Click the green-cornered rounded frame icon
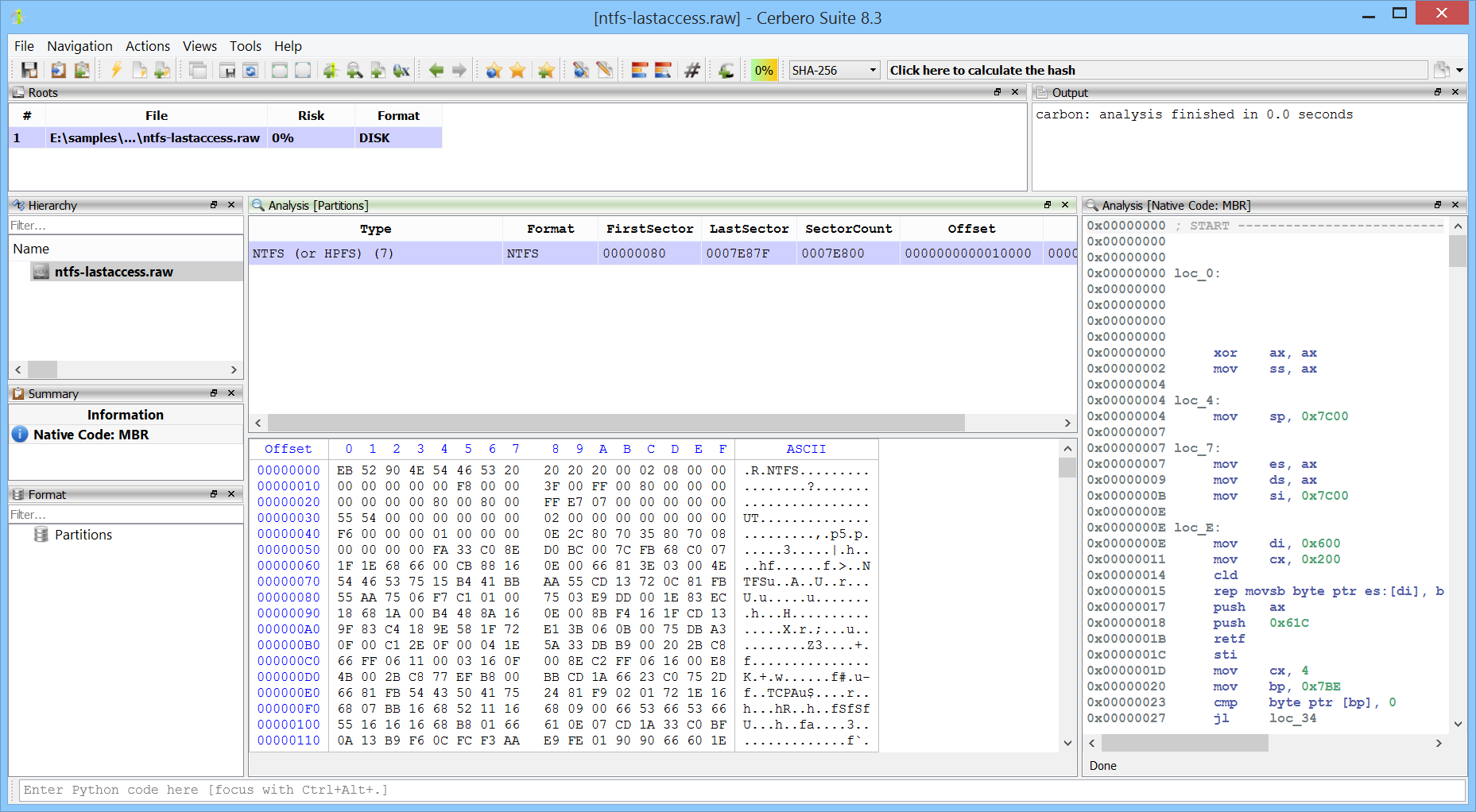Image resolution: width=1476 pixels, height=812 pixels. [x=280, y=70]
